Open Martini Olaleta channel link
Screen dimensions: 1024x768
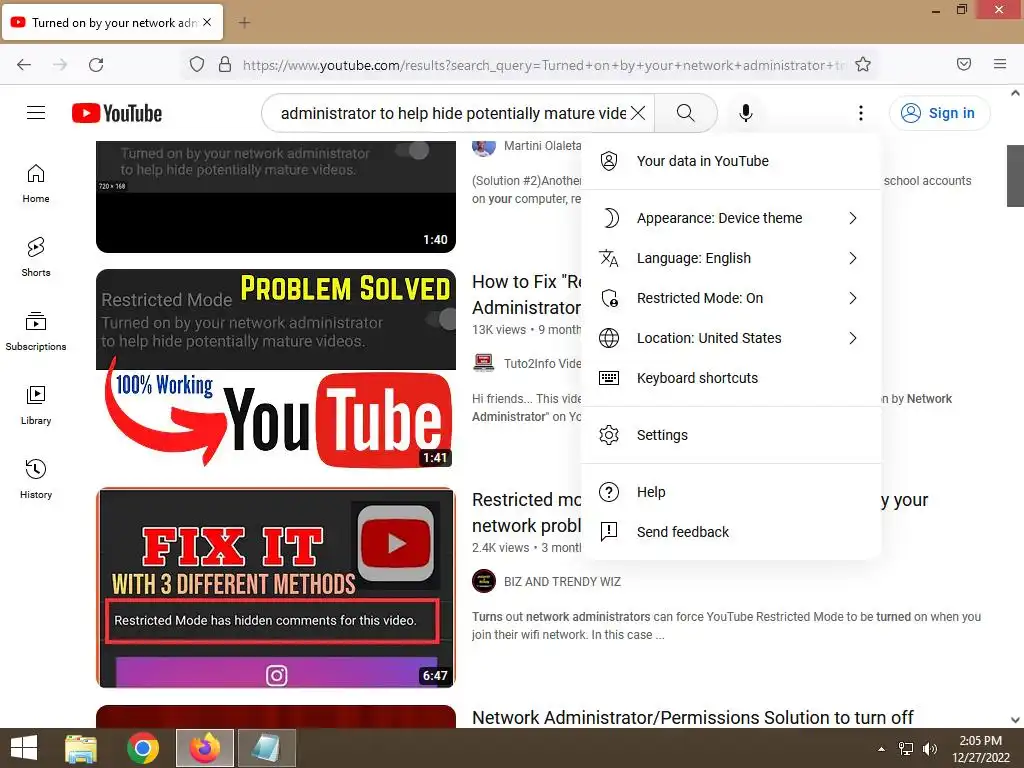(542, 146)
